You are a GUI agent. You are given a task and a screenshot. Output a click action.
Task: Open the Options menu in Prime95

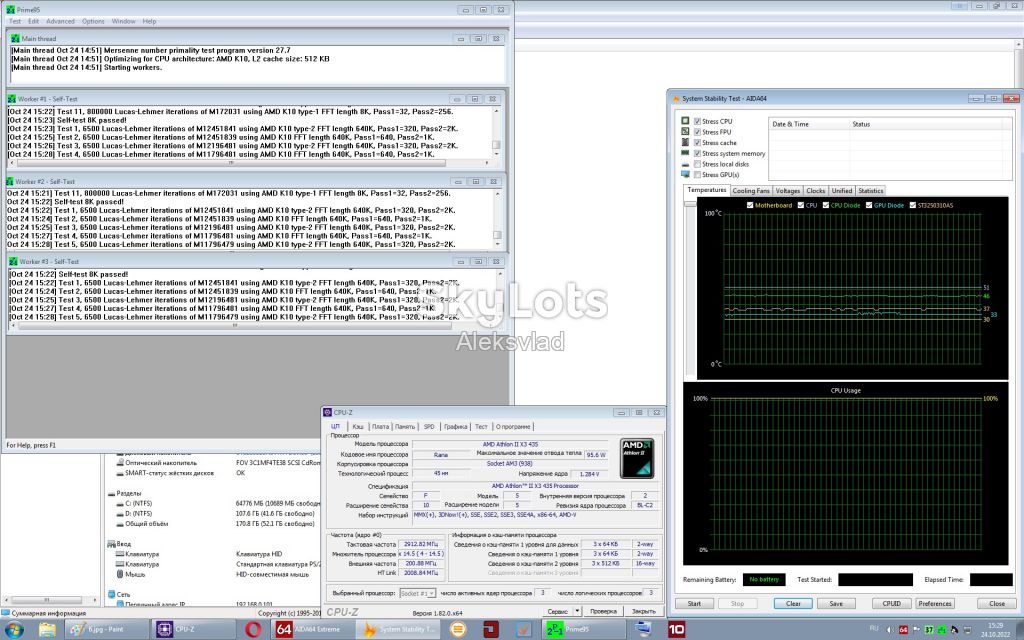click(x=93, y=22)
